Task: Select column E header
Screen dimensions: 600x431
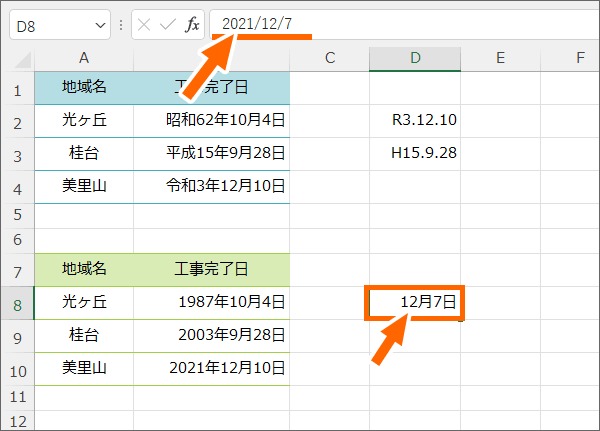Action: click(501, 59)
